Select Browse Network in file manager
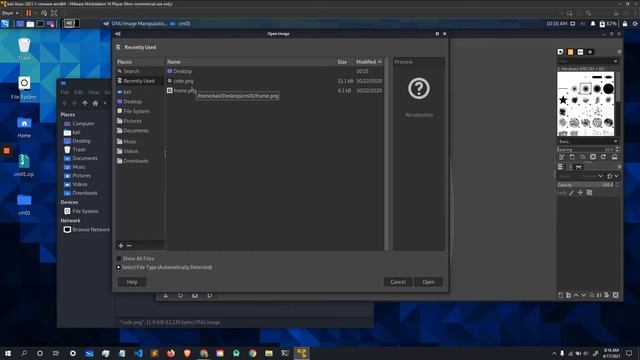Screen dimensions: 640x360 pyautogui.click(x=87, y=230)
